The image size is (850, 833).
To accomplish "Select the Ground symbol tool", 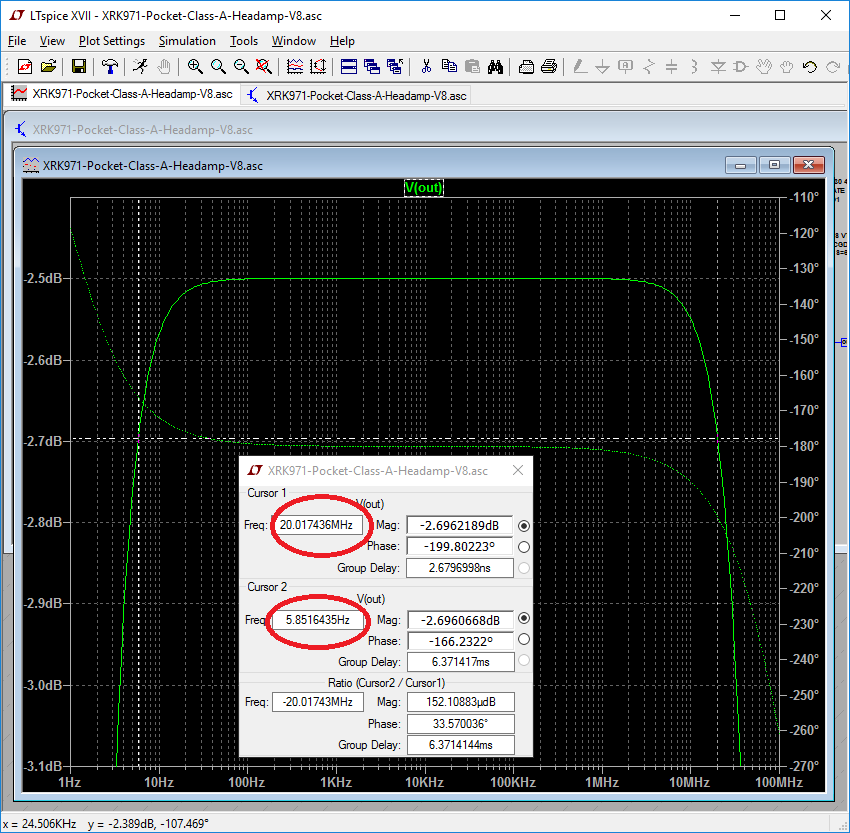I will 602,67.
